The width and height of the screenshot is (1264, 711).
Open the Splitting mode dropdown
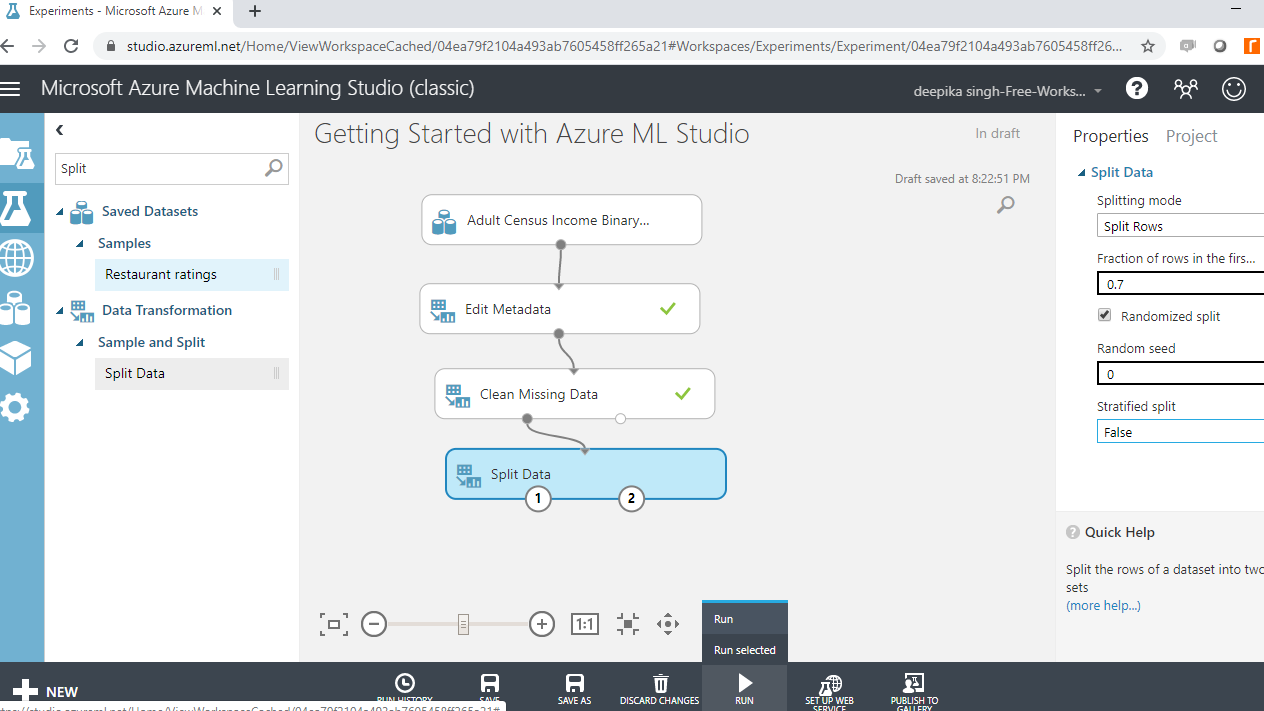pyautogui.click(x=1180, y=226)
